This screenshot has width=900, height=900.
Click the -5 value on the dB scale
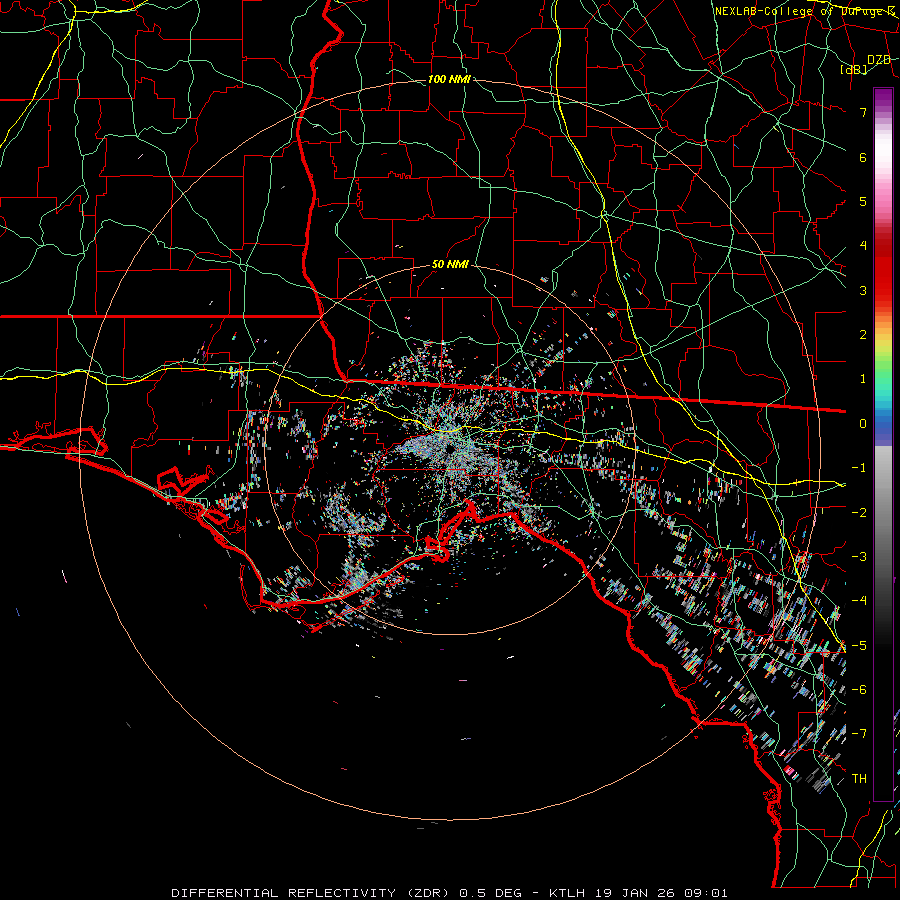(859, 645)
